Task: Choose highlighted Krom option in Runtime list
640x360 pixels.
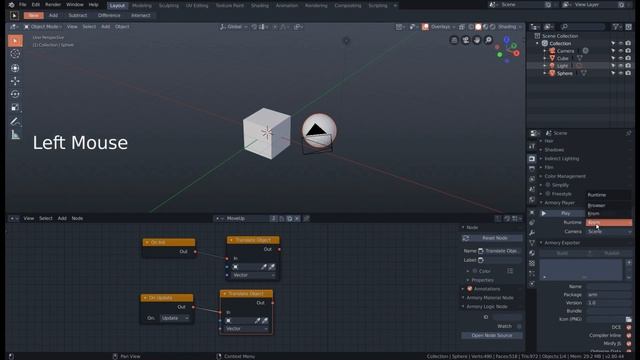Action: click(609, 222)
